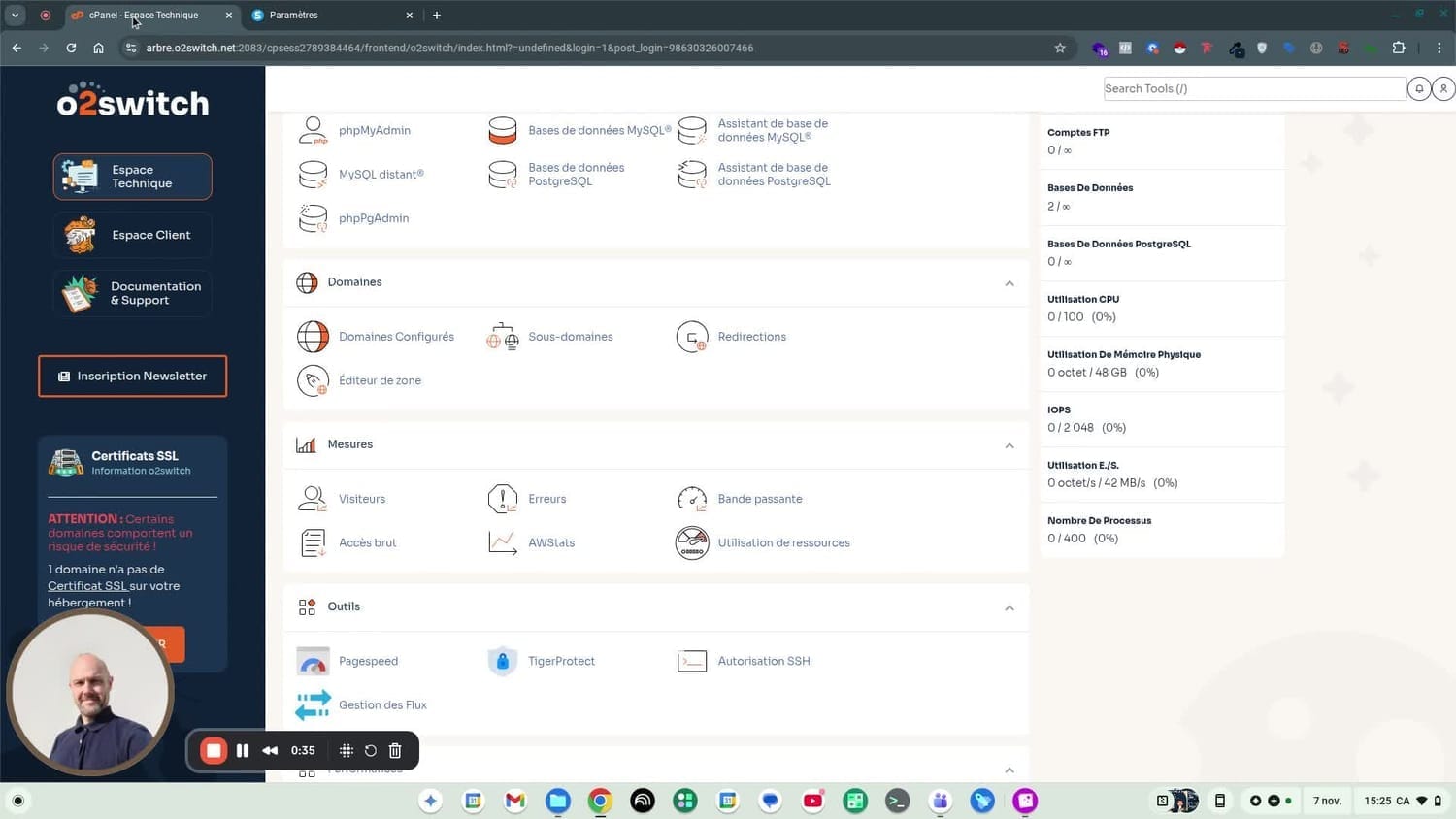
Task: Open Espace Client in the sidebar
Action: (133, 235)
